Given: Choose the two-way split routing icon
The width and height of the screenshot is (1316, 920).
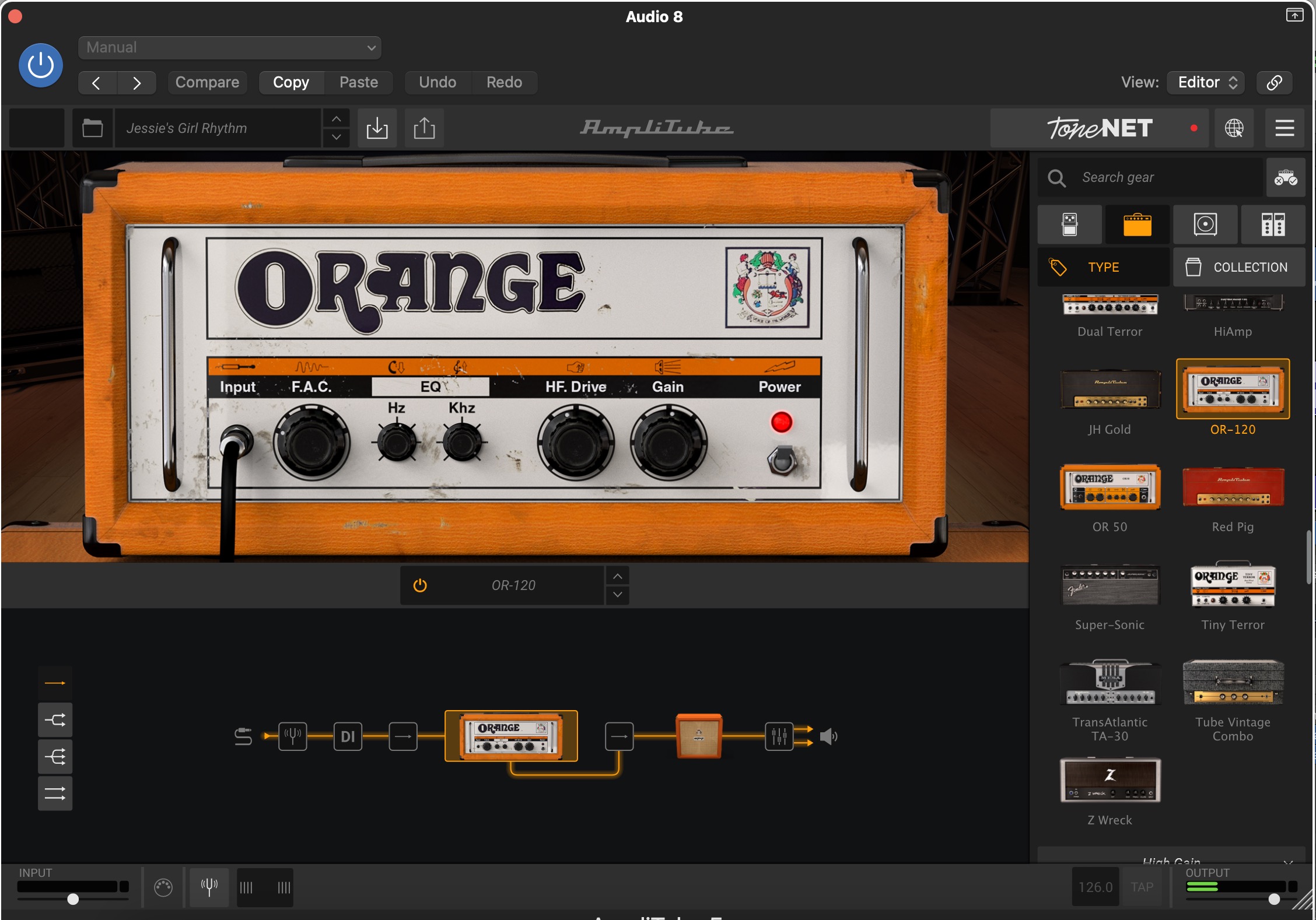Looking at the screenshot, I should (x=55, y=720).
